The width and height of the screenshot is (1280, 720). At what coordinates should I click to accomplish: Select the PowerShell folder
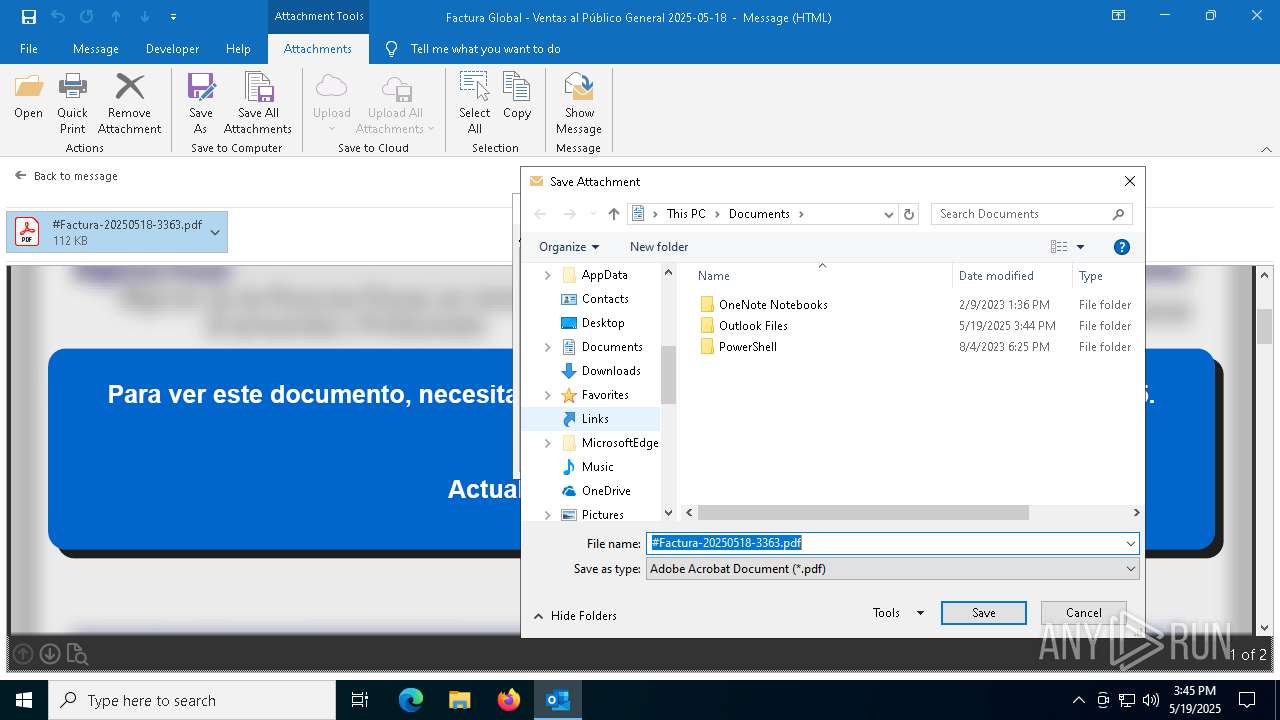coord(747,347)
